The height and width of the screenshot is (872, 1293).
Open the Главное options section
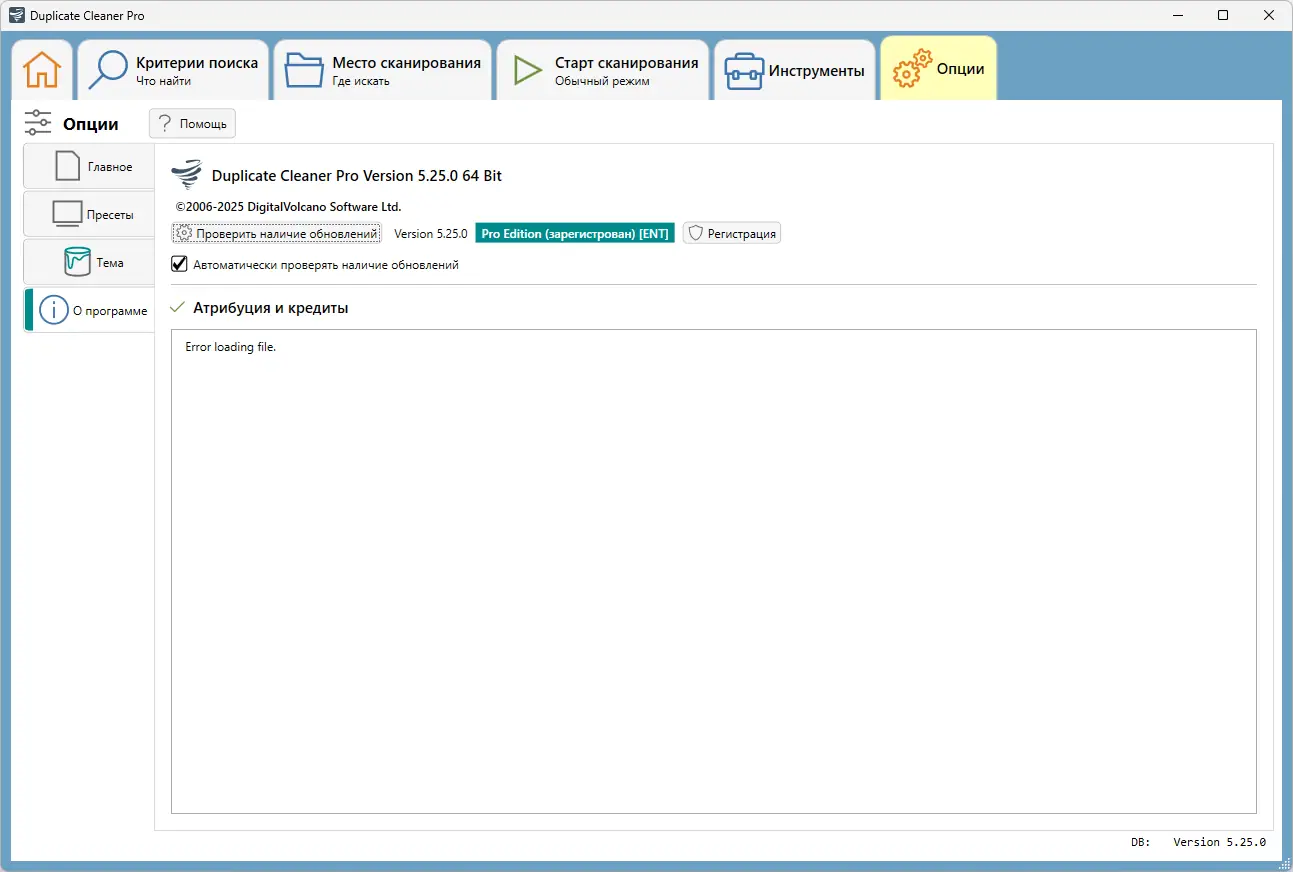pyautogui.click(x=89, y=166)
